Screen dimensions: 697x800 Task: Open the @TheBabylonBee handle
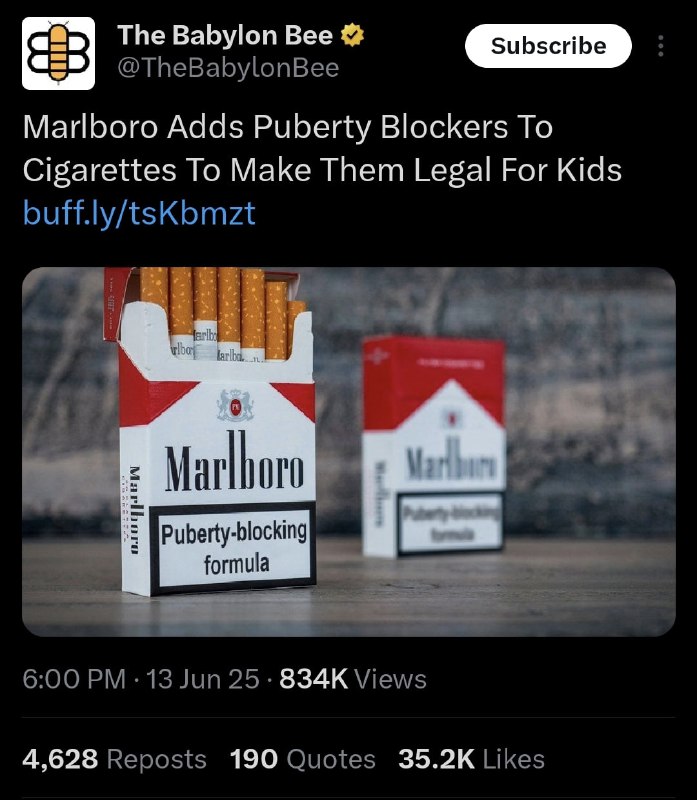tap(228, 68)
